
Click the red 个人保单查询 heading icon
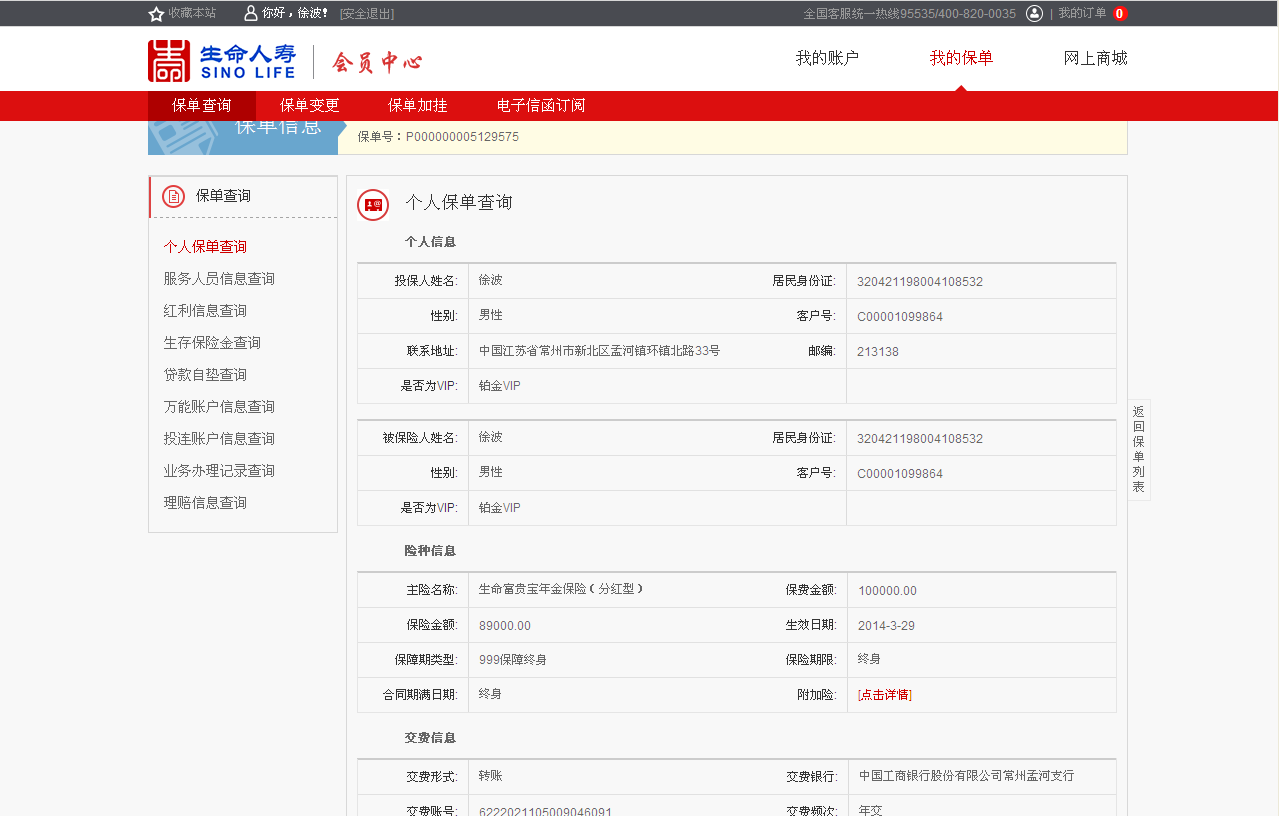tap(373, 204)
